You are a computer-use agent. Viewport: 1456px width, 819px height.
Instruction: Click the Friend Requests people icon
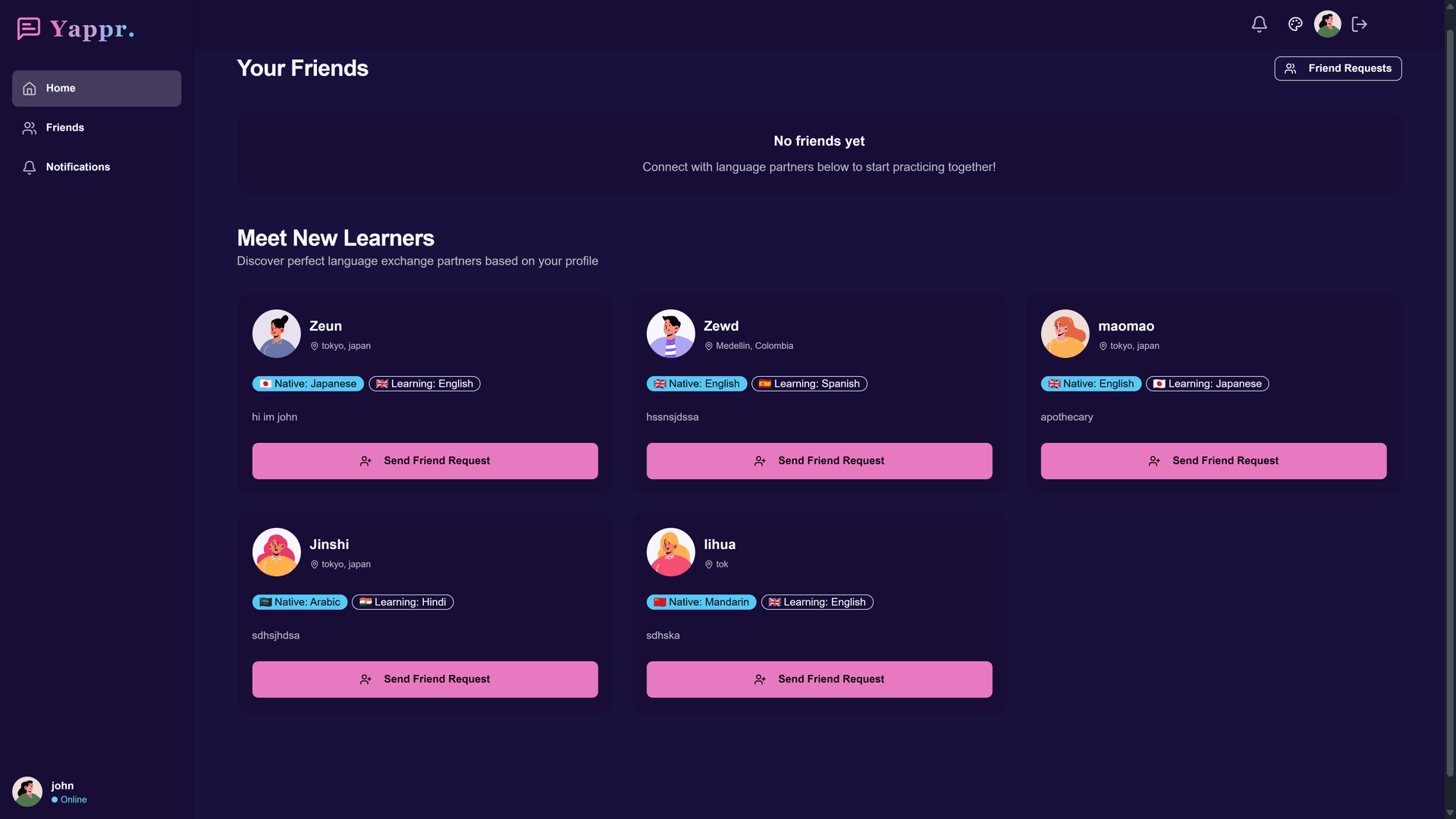pyautogui.click(x=1291, y=68)
